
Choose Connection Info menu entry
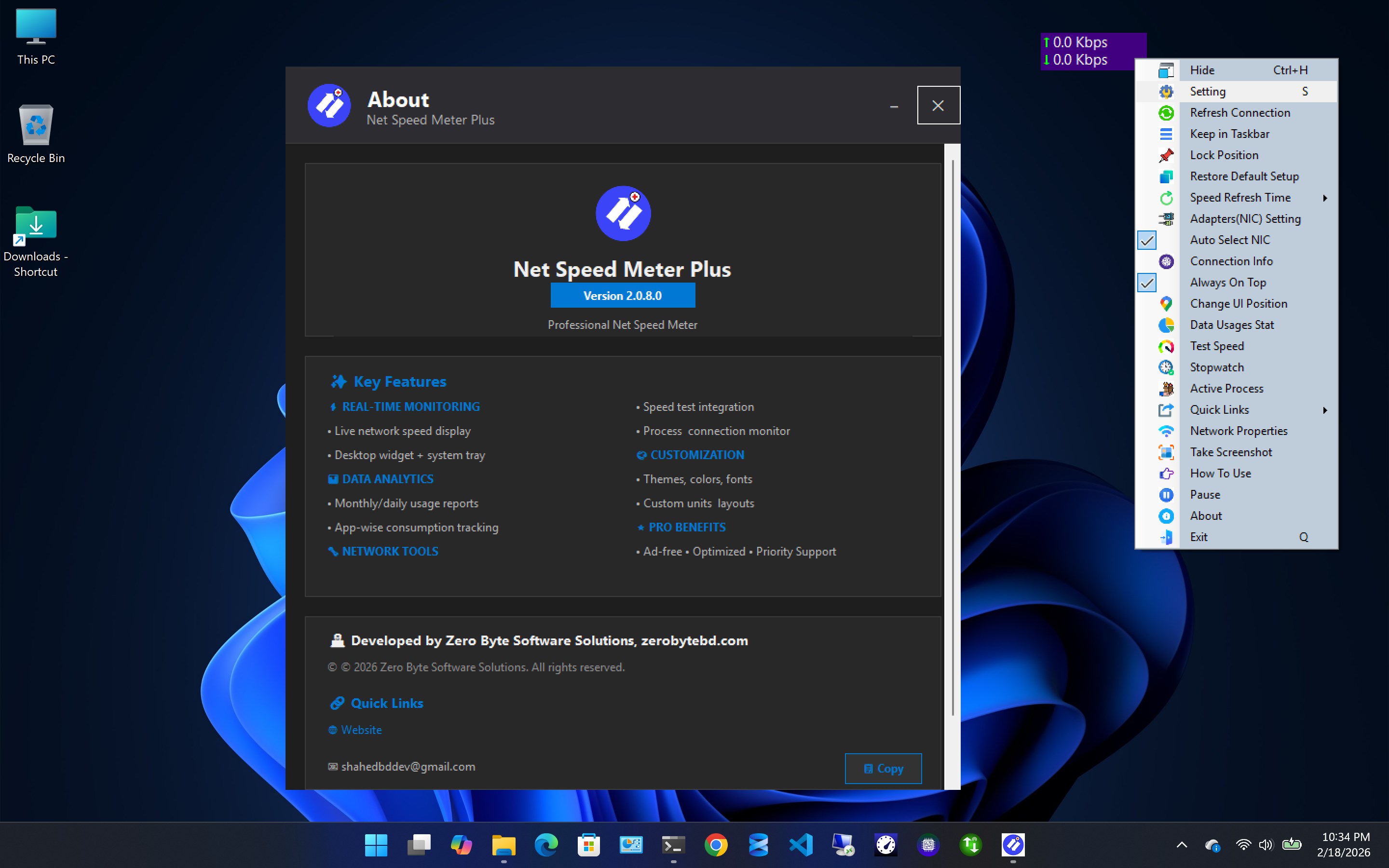[1236, 262]
